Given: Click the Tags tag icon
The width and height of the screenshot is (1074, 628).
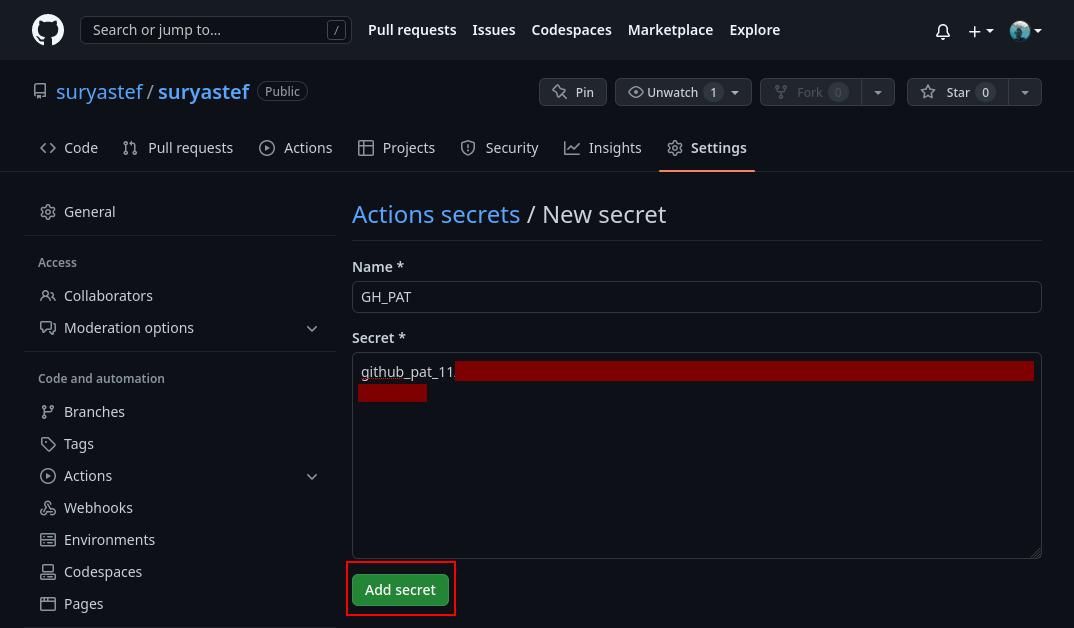Looking at the screenshot, I should pos(48,444).
